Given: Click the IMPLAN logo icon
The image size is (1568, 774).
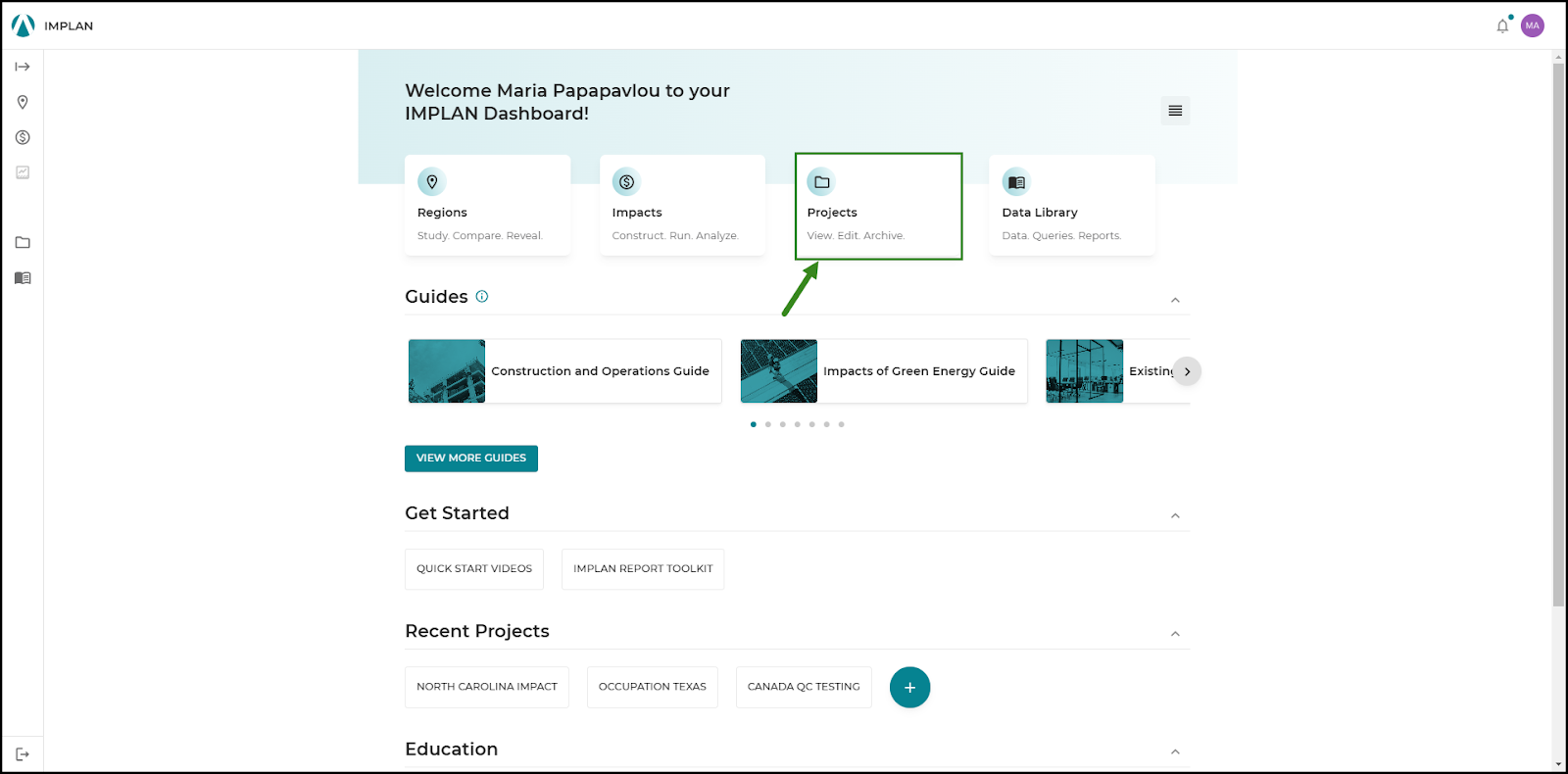Looking at the screenshot, I should [x=23, y=25].
